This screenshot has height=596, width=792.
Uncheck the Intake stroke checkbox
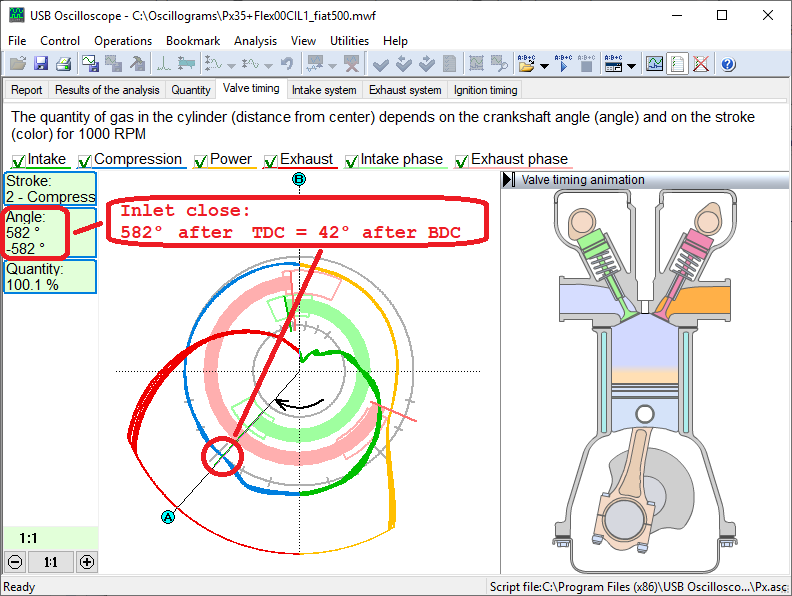pos(18,160)
